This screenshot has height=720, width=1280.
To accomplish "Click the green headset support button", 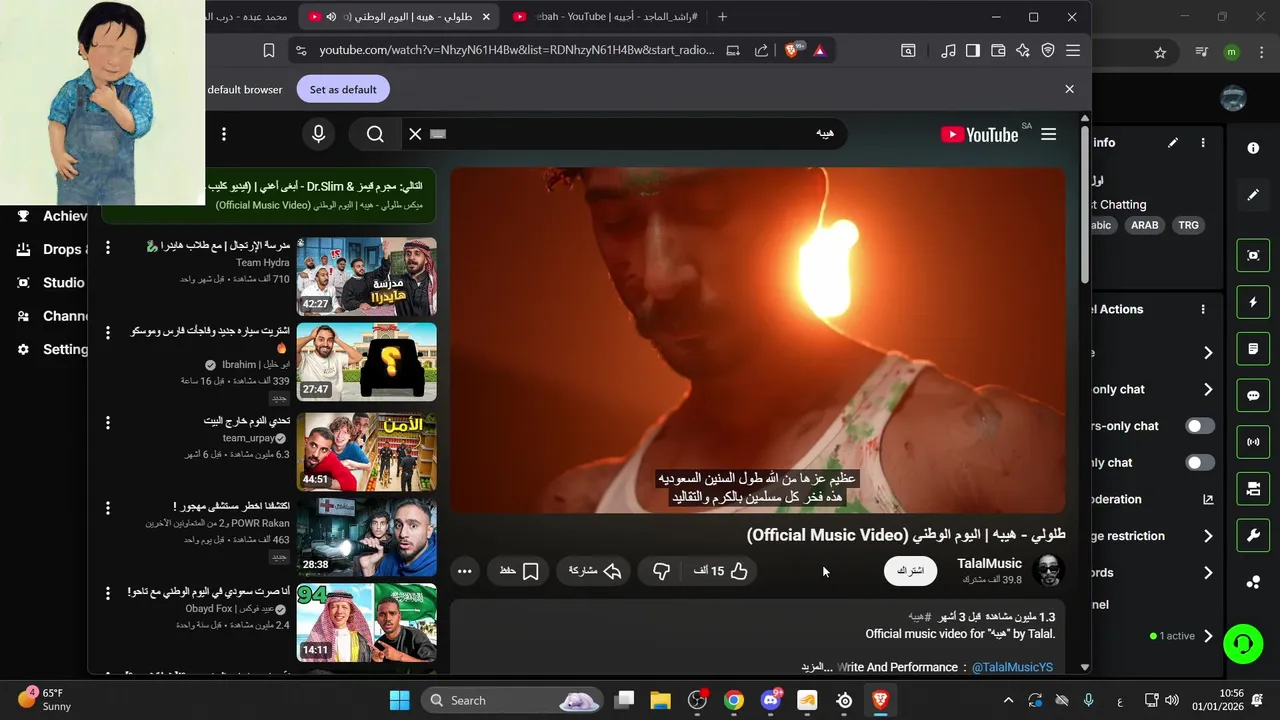I will (x=1243, y=643).
